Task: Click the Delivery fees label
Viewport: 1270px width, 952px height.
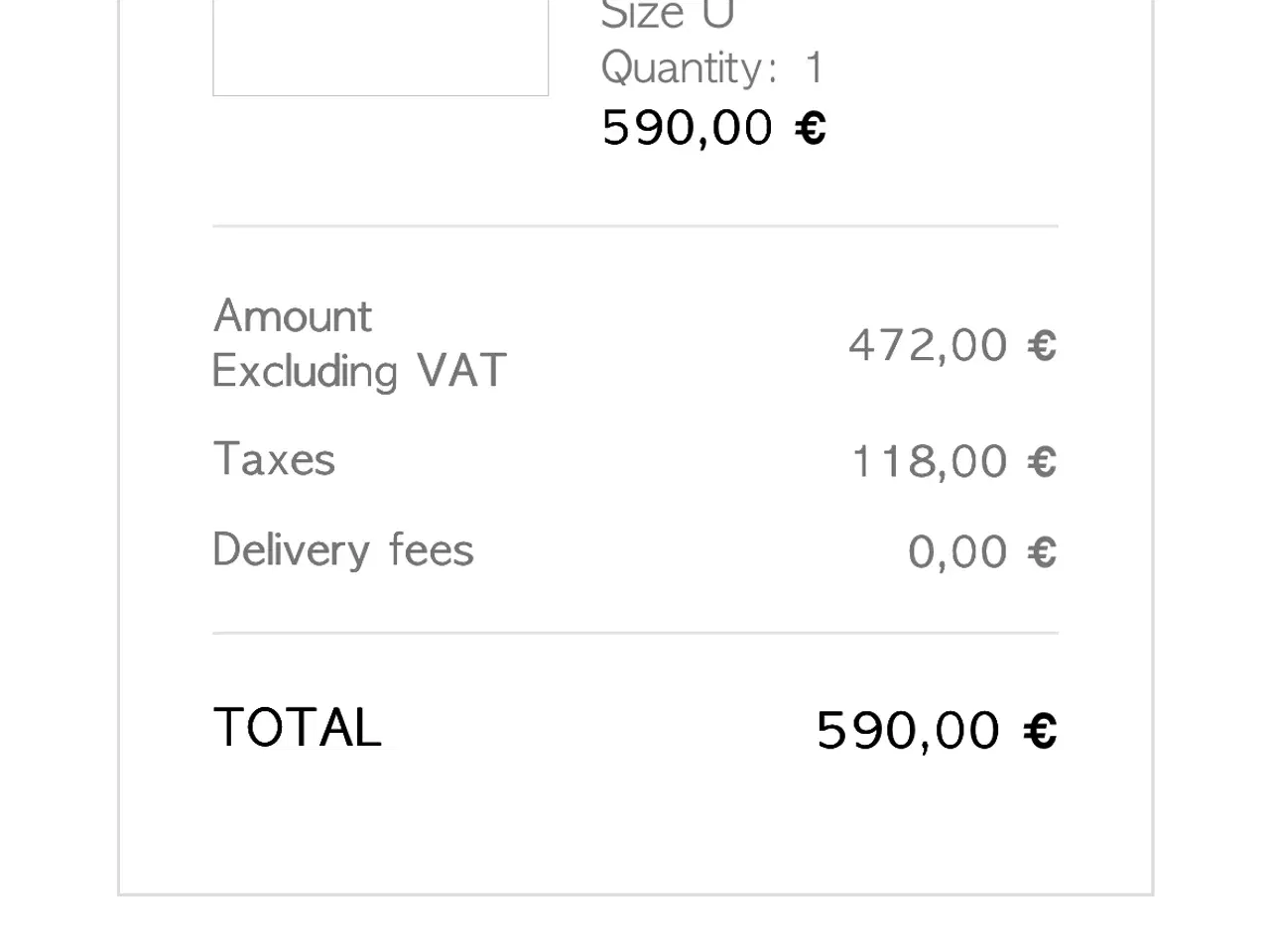Action: (343, 550)
